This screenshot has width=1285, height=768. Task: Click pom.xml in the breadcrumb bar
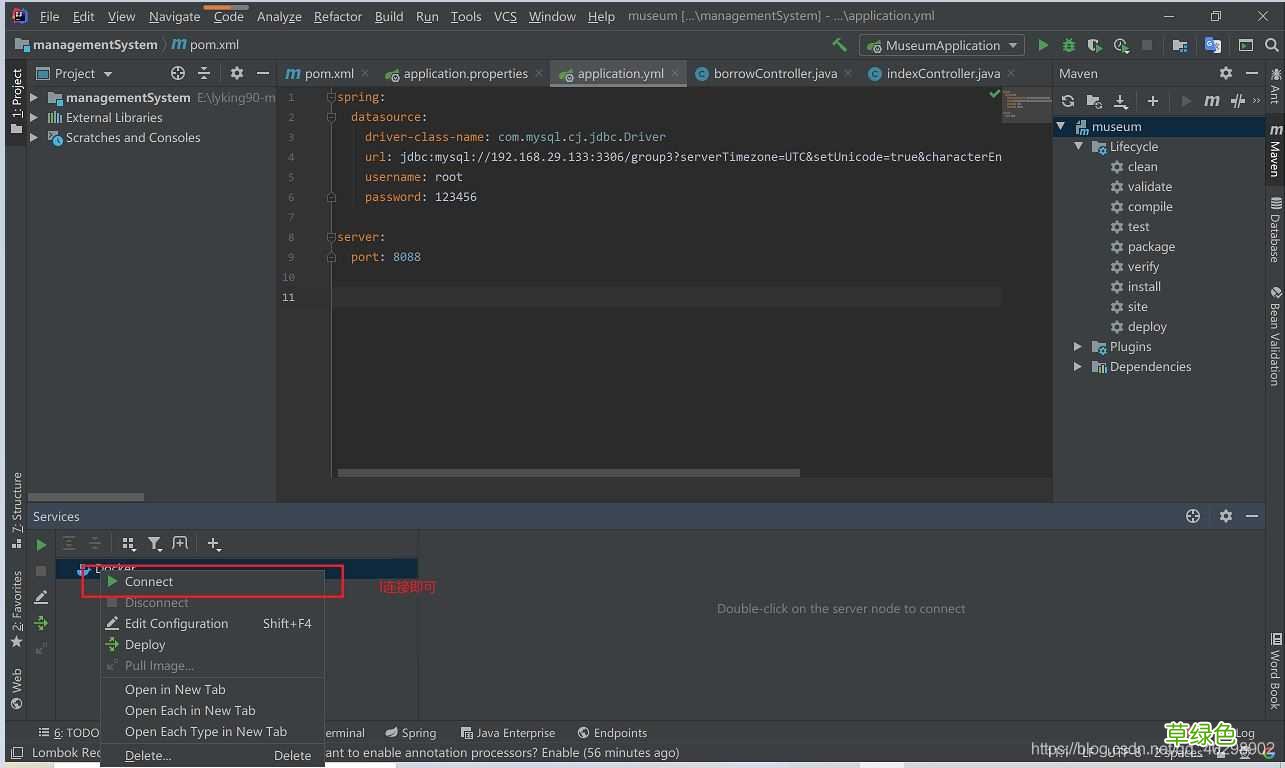coord(205,45)
